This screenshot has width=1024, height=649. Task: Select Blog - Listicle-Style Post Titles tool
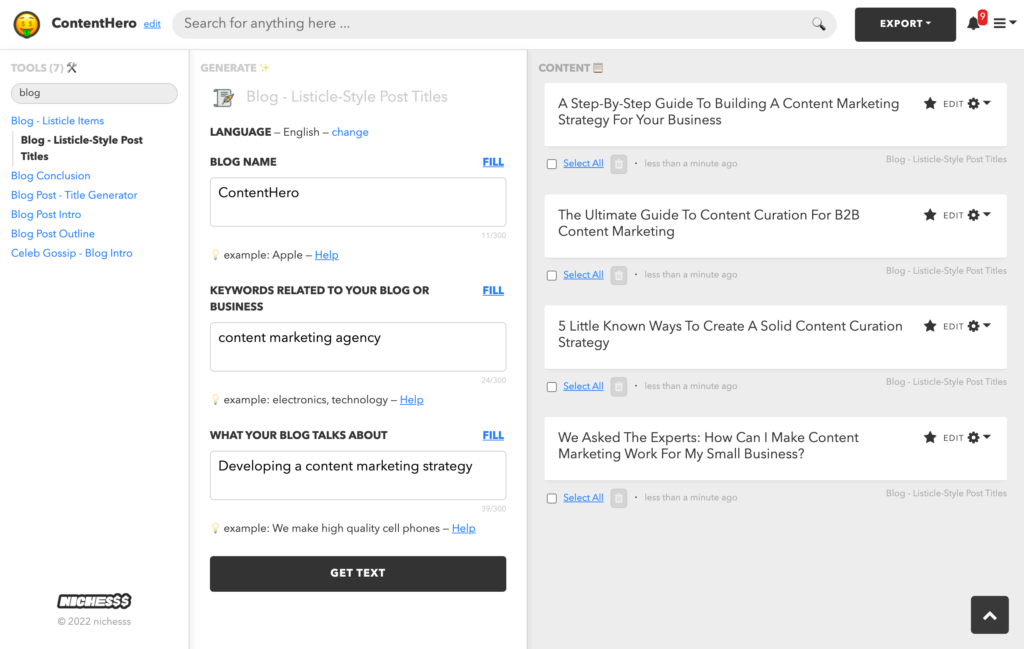[x=82, y=148]
